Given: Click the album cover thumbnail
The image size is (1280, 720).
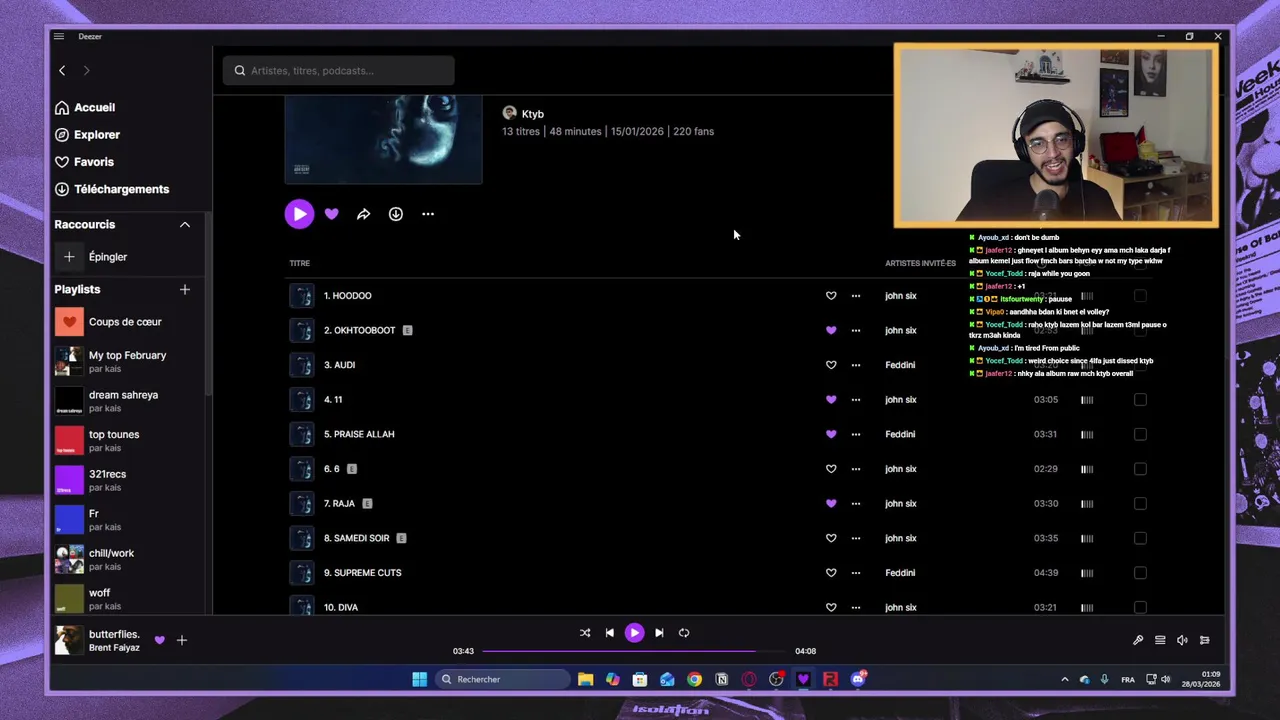Looking at the screenshot, I should [x=383, y=140].
